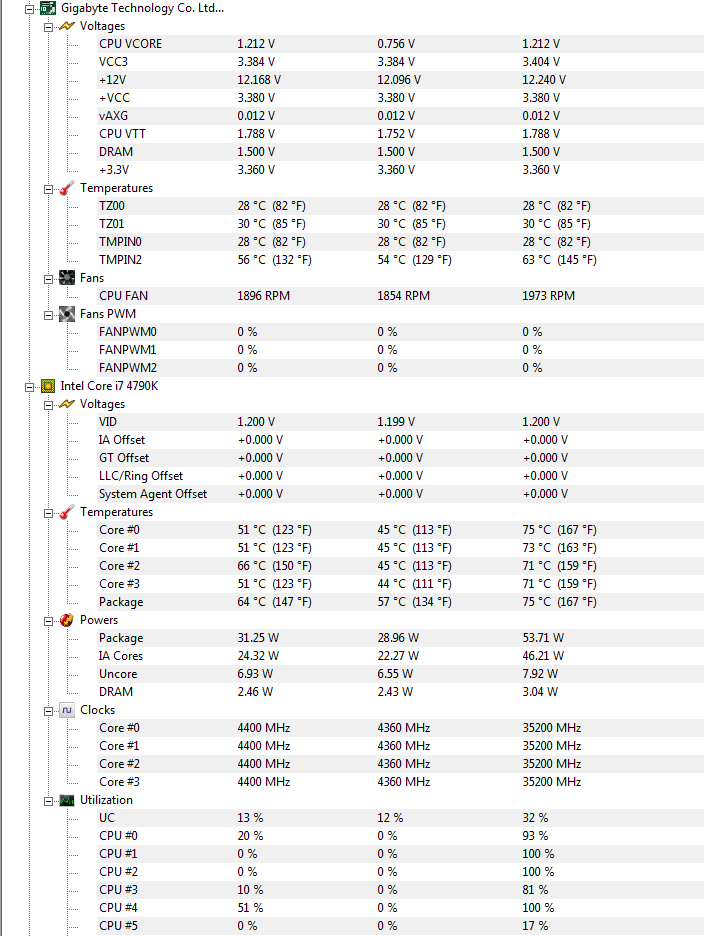Click the Gigabyte motherboard icon
The height and width of the screenshot is (936, 704).
point(48,8)
